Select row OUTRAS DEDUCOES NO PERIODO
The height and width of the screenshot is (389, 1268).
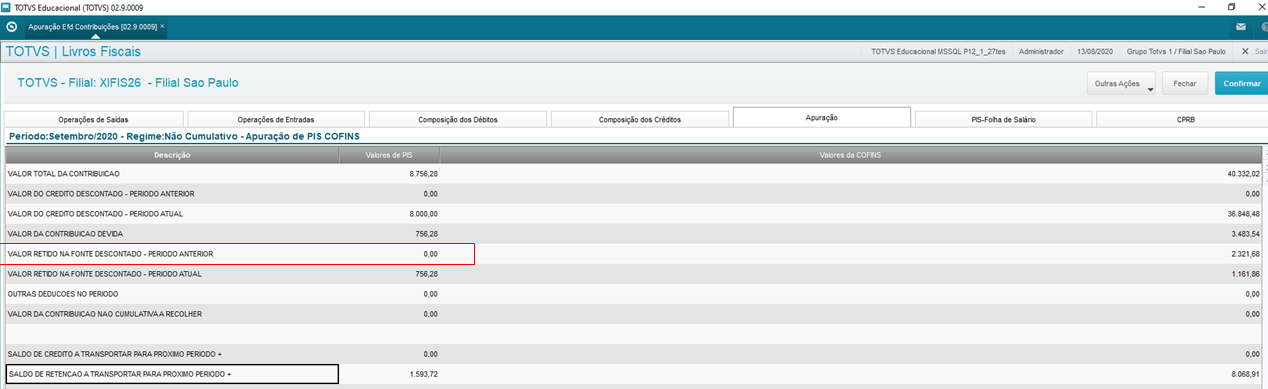pos(634,294)
